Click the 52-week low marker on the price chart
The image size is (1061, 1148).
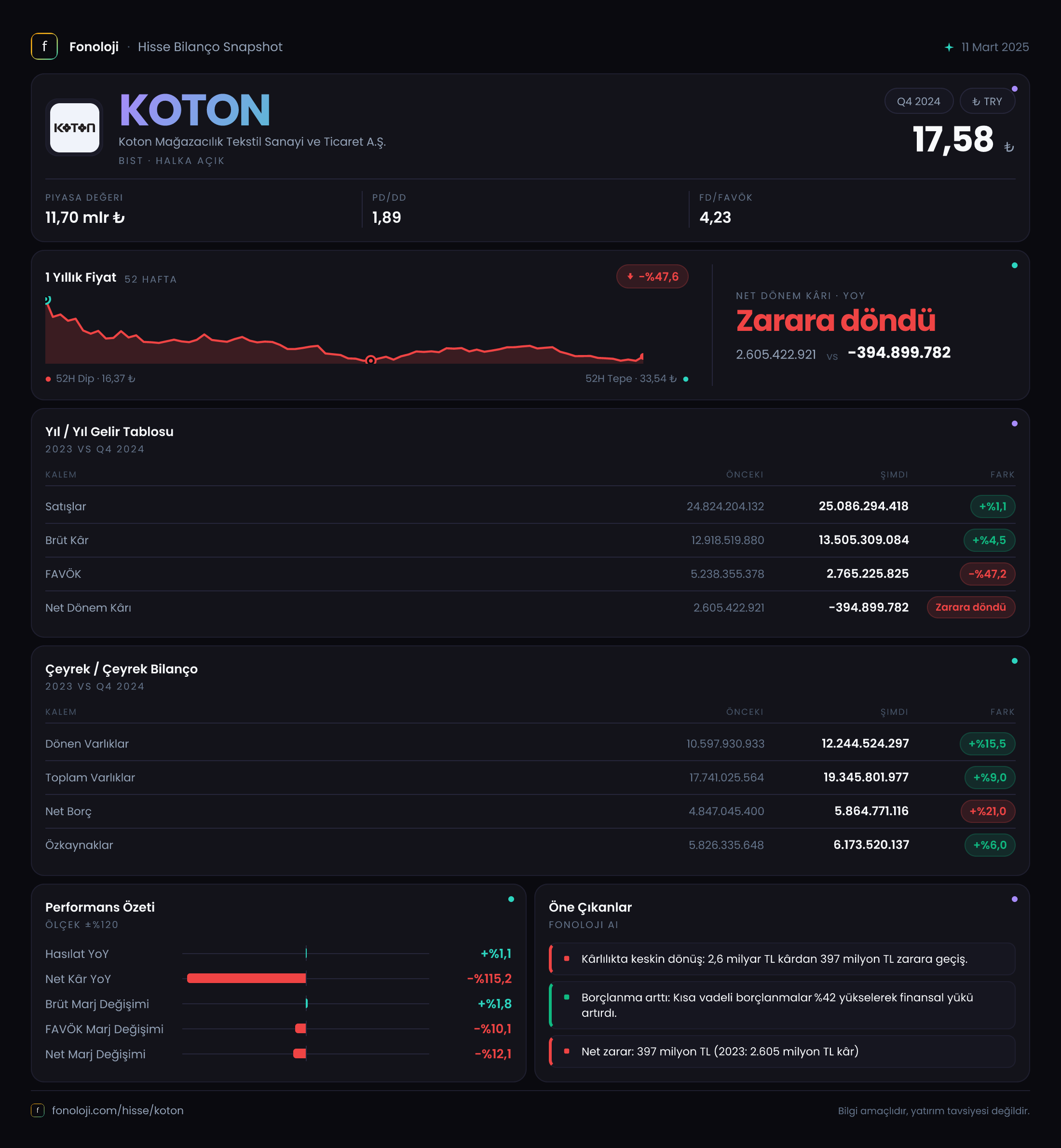(371, 360)
